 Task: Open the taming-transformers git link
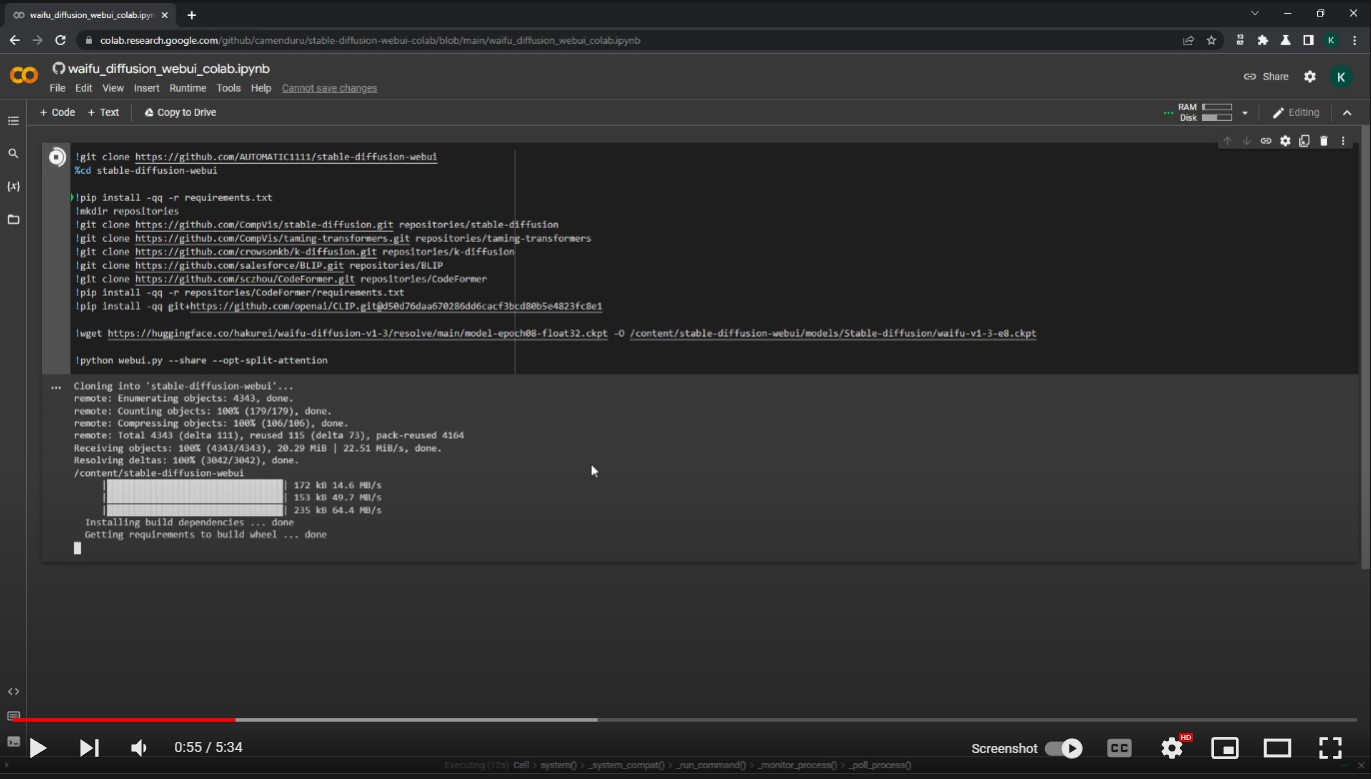[272, 239]
